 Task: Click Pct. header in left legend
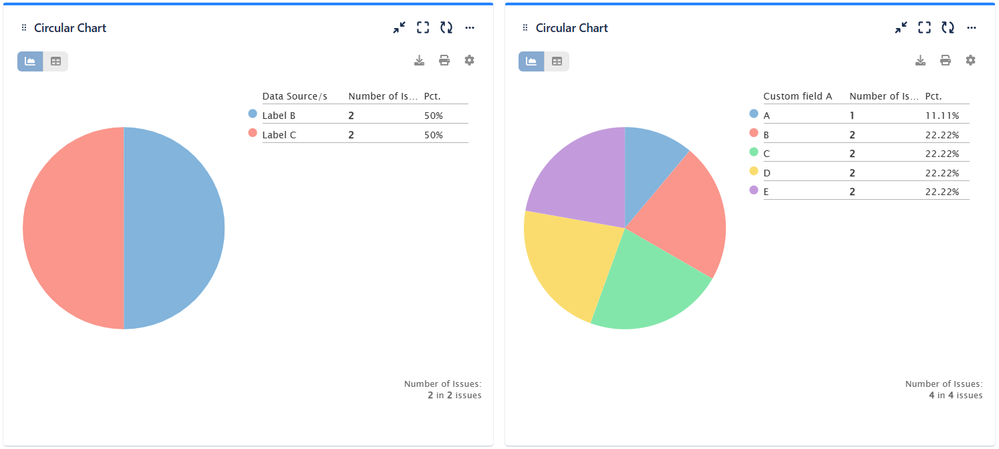coord(432,96)
